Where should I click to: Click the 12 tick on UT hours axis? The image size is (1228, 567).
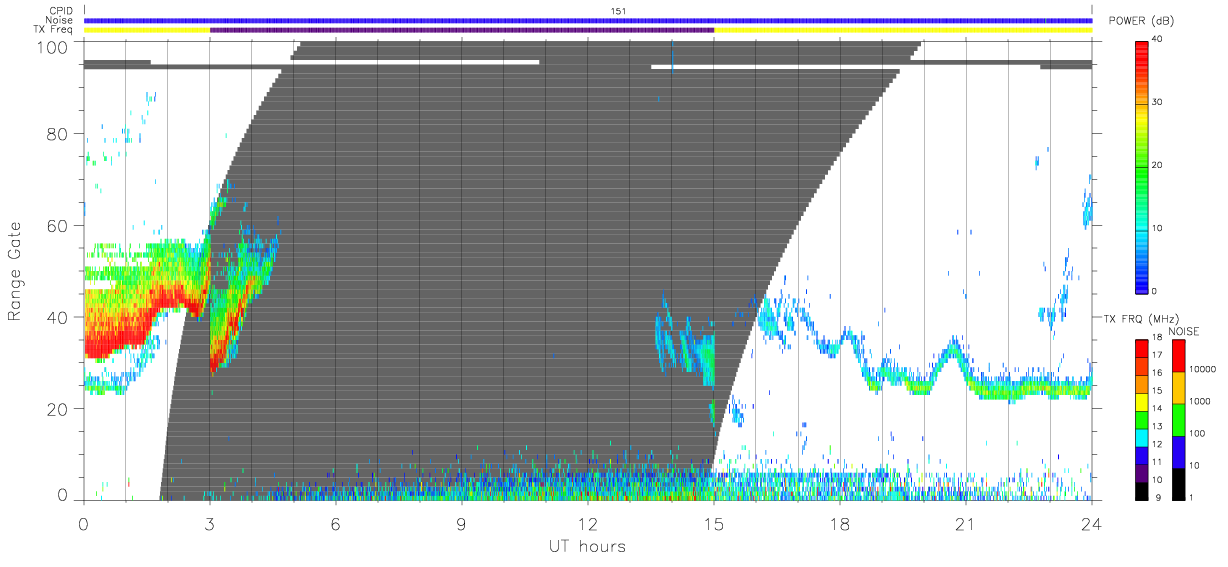[x=588, y=522]
